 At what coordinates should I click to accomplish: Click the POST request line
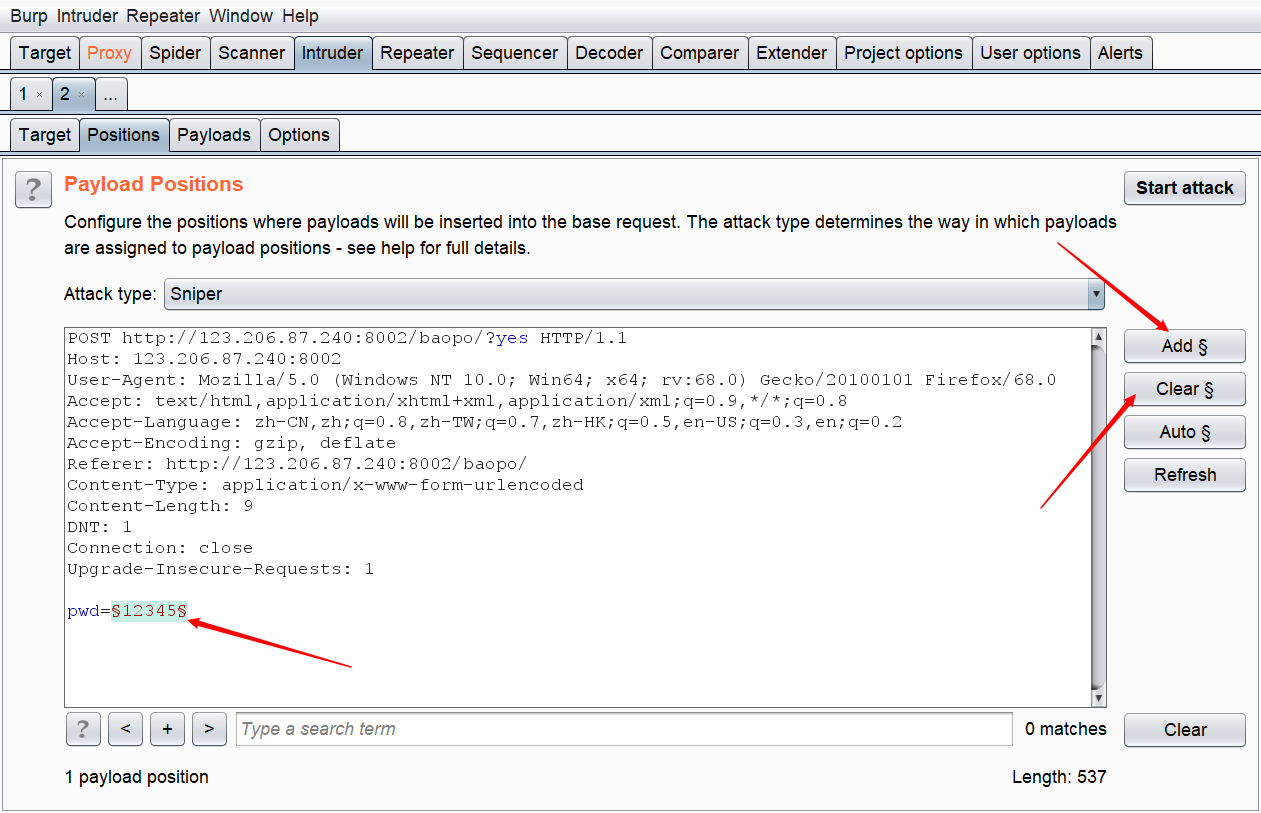[x=347, y=338]
